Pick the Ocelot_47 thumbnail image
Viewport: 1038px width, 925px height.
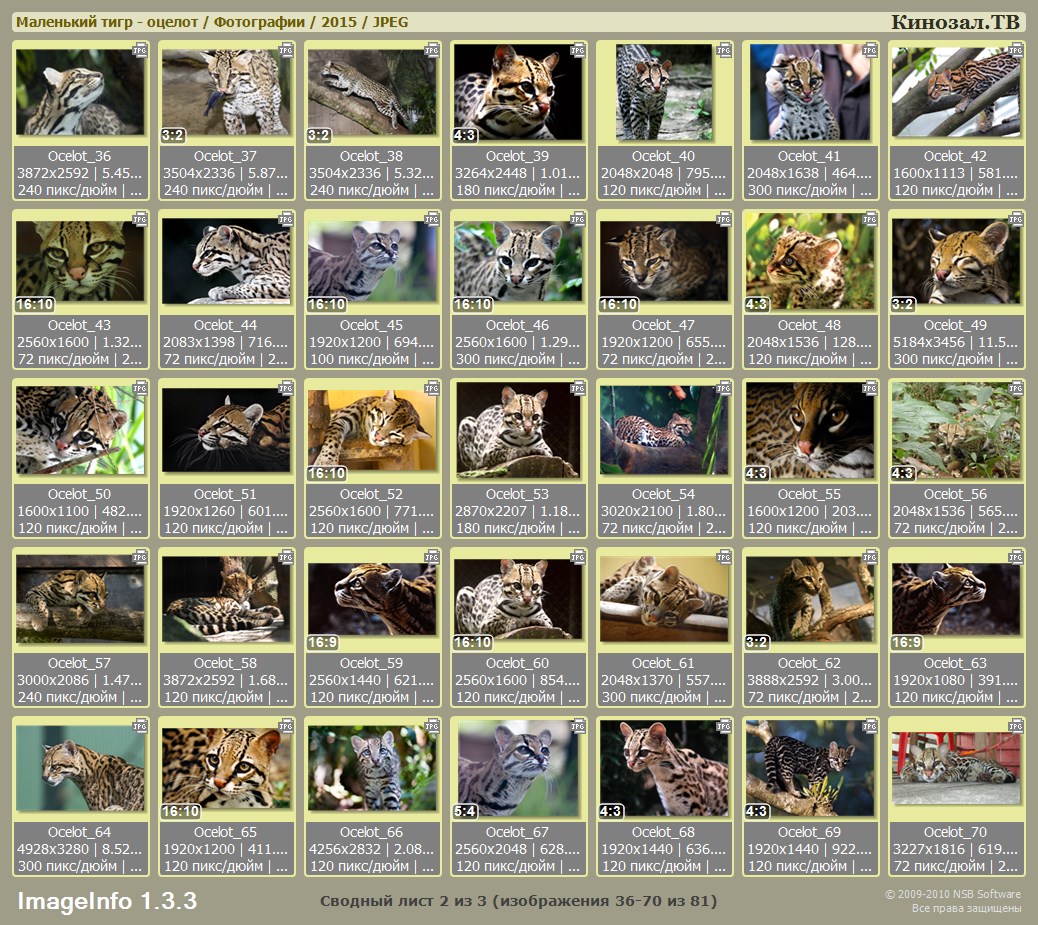coord(664,261)
